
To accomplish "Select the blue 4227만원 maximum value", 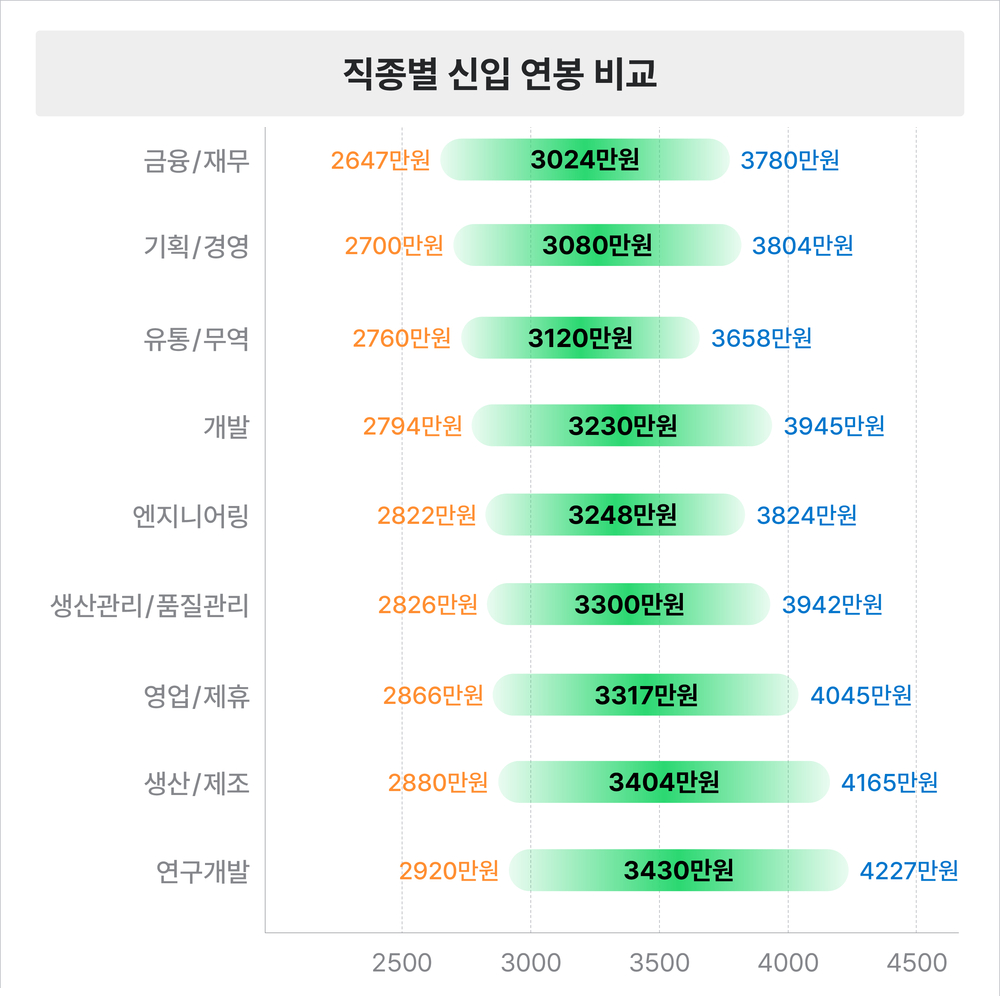I will tap(908, 871).
